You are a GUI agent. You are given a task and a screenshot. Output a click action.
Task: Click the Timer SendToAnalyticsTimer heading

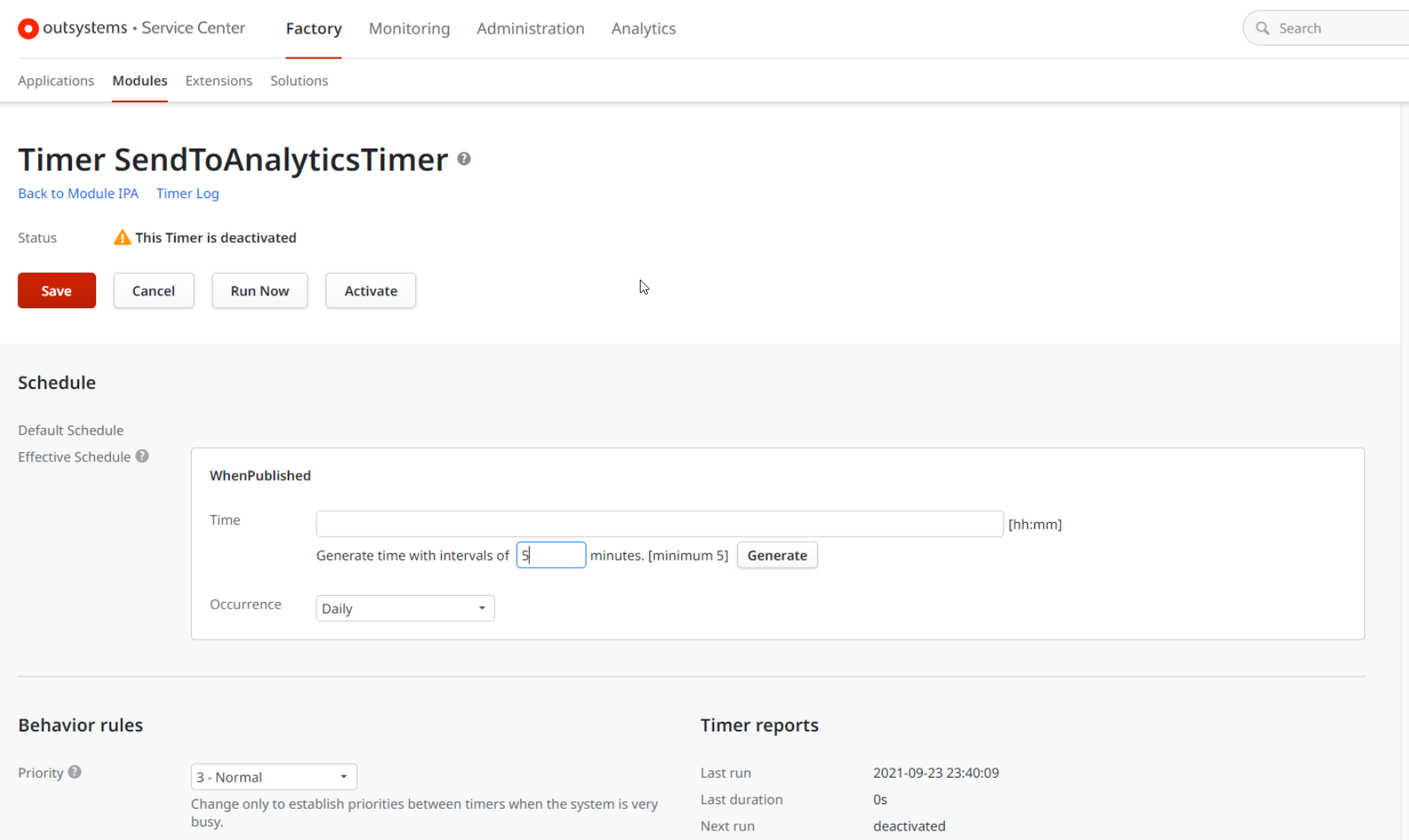tap(233, 160)
